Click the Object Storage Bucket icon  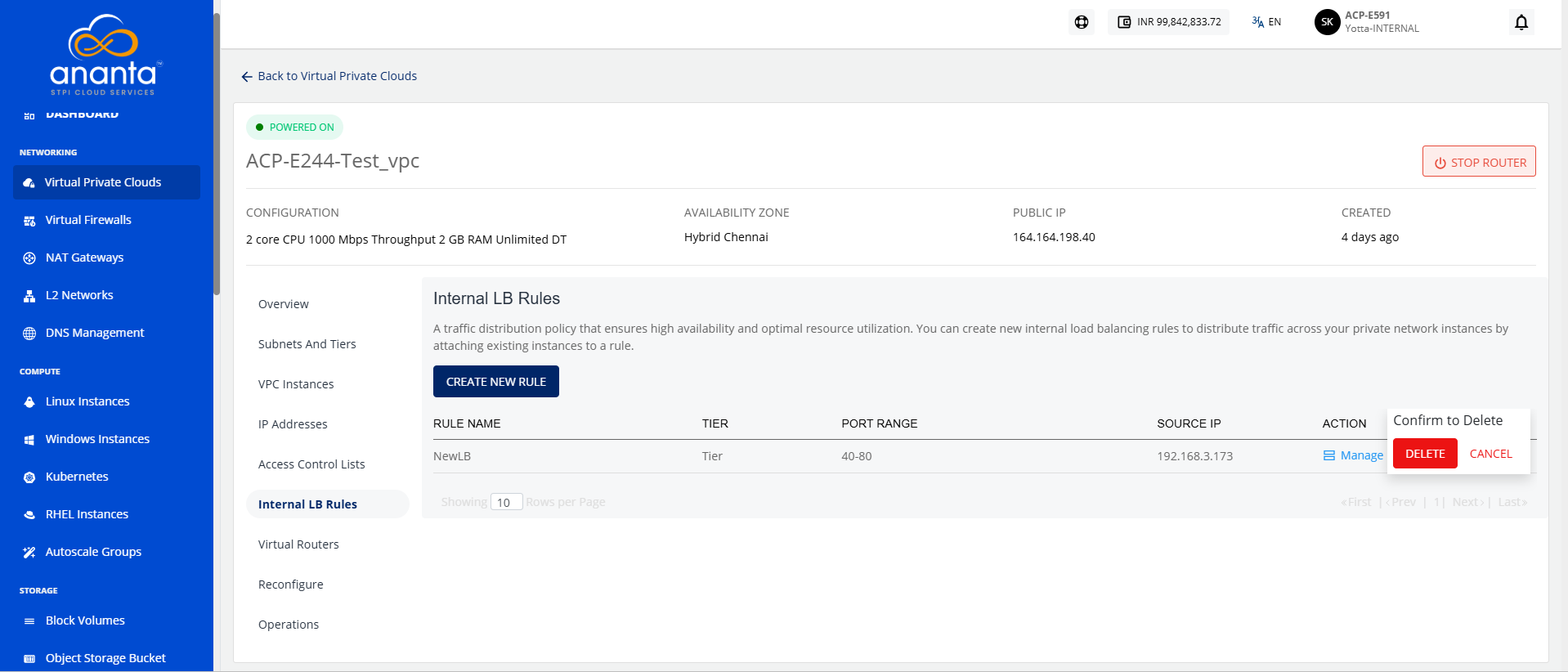29,659
